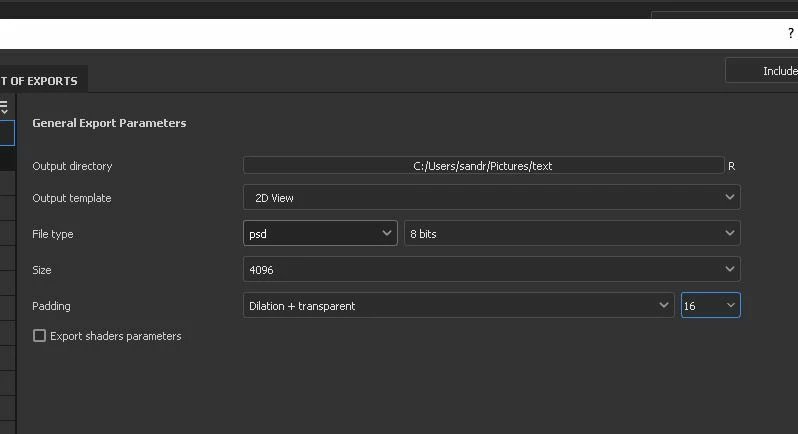The image size is (798, 434).
Task: Open the Output template dropdown
Action: point(492,197)
